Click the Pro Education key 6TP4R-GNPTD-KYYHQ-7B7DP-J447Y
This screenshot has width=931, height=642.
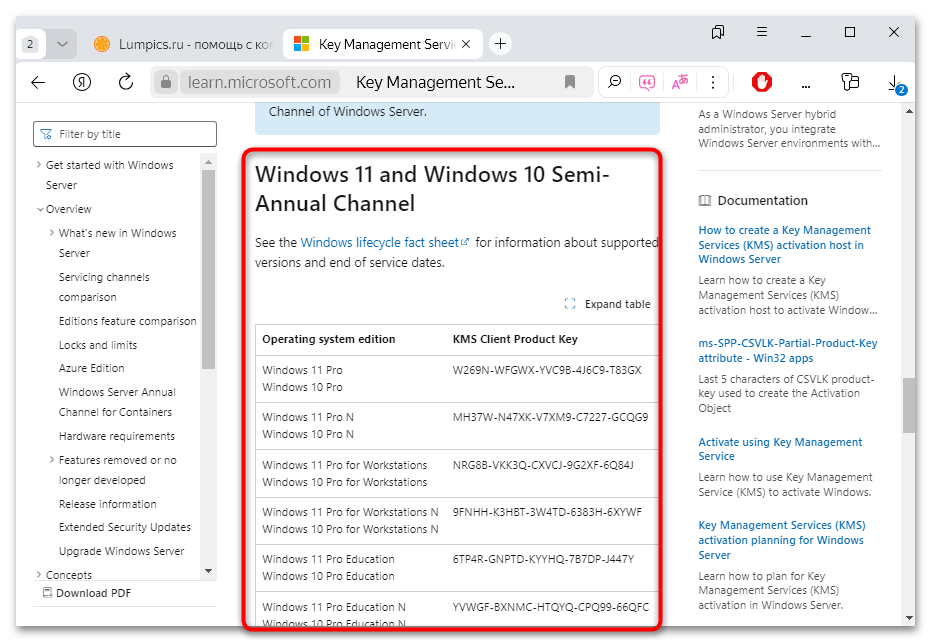tap(543, 559)
